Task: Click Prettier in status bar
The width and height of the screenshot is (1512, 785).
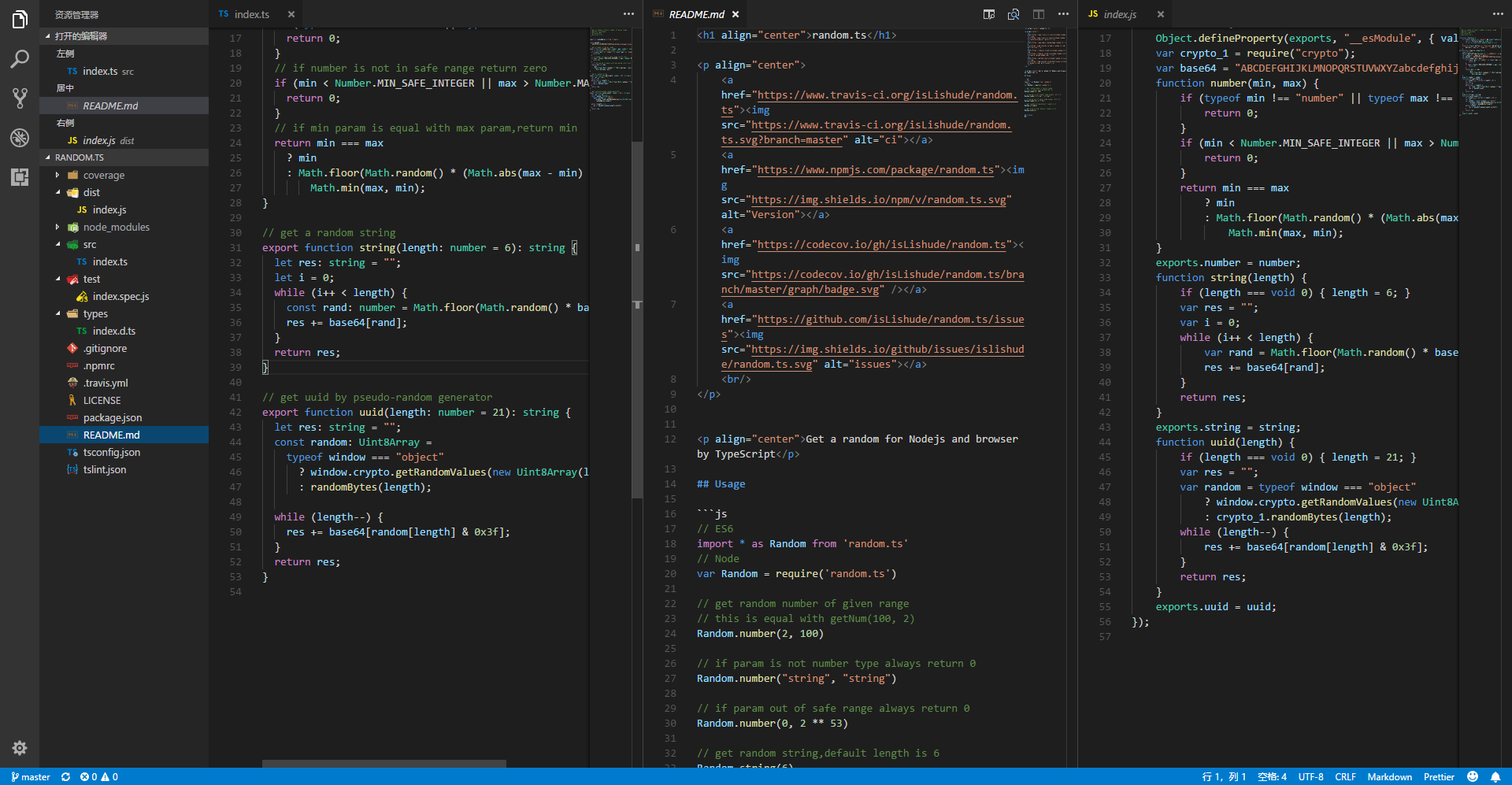Action: [x=1439, y=777]
